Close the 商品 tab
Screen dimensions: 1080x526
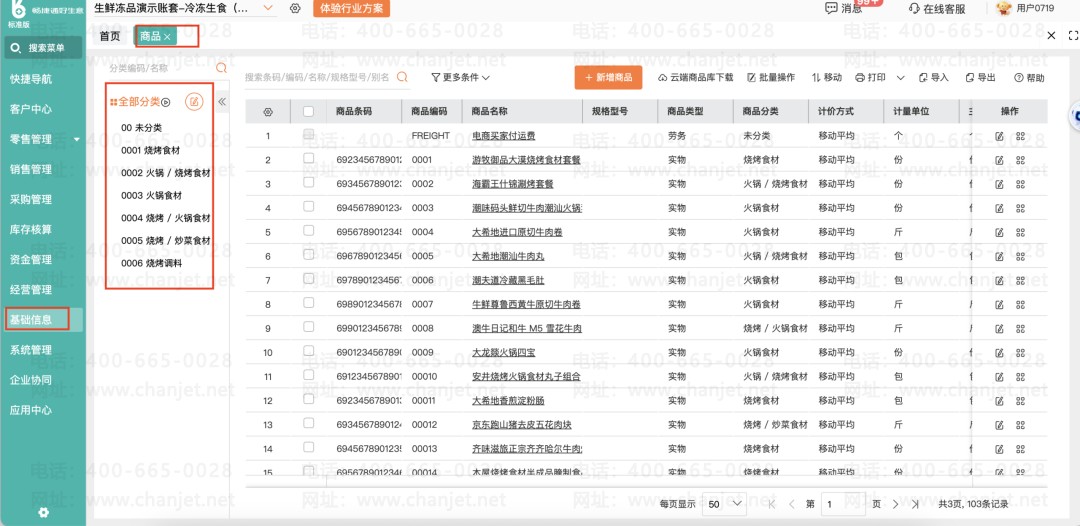[x=167, y=37]
